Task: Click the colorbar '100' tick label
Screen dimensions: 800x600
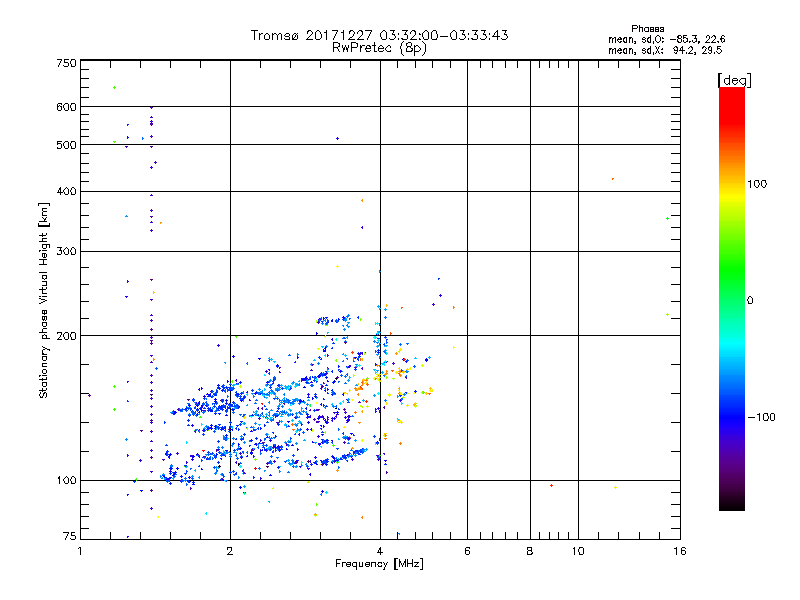Action: click(x=757, y=184)
